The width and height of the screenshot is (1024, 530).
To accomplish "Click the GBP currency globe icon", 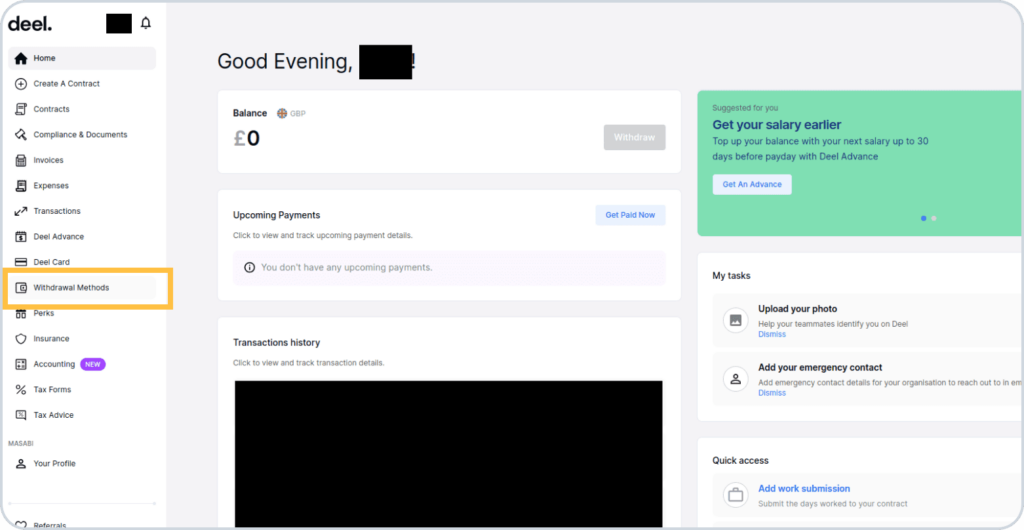I will click(282, 114).
